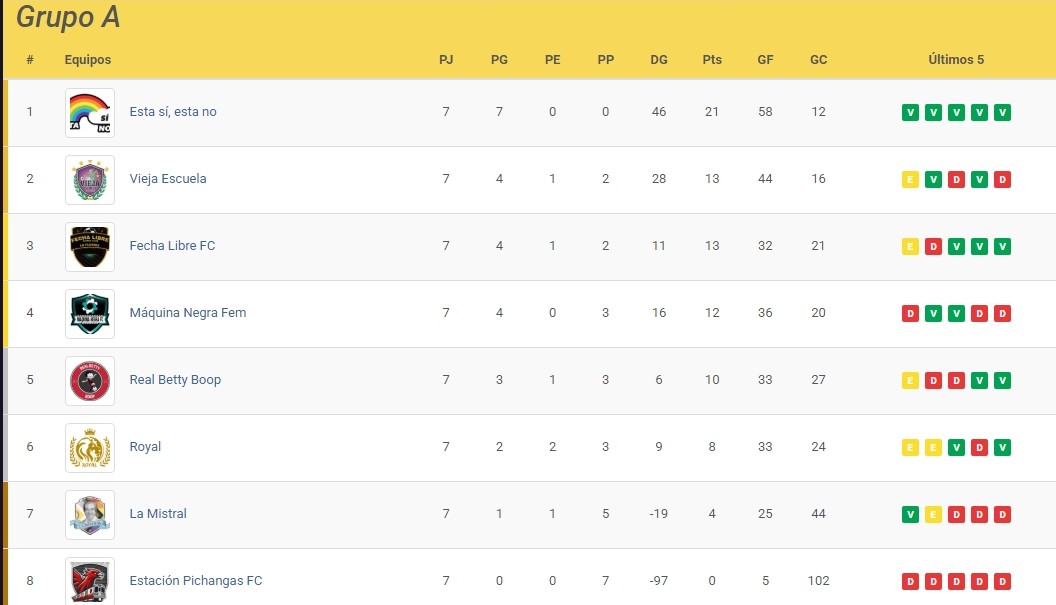Open the Fecha Libre FC badge icon
The height and width of the screenshot is (605, 1056).
point(90,247)
